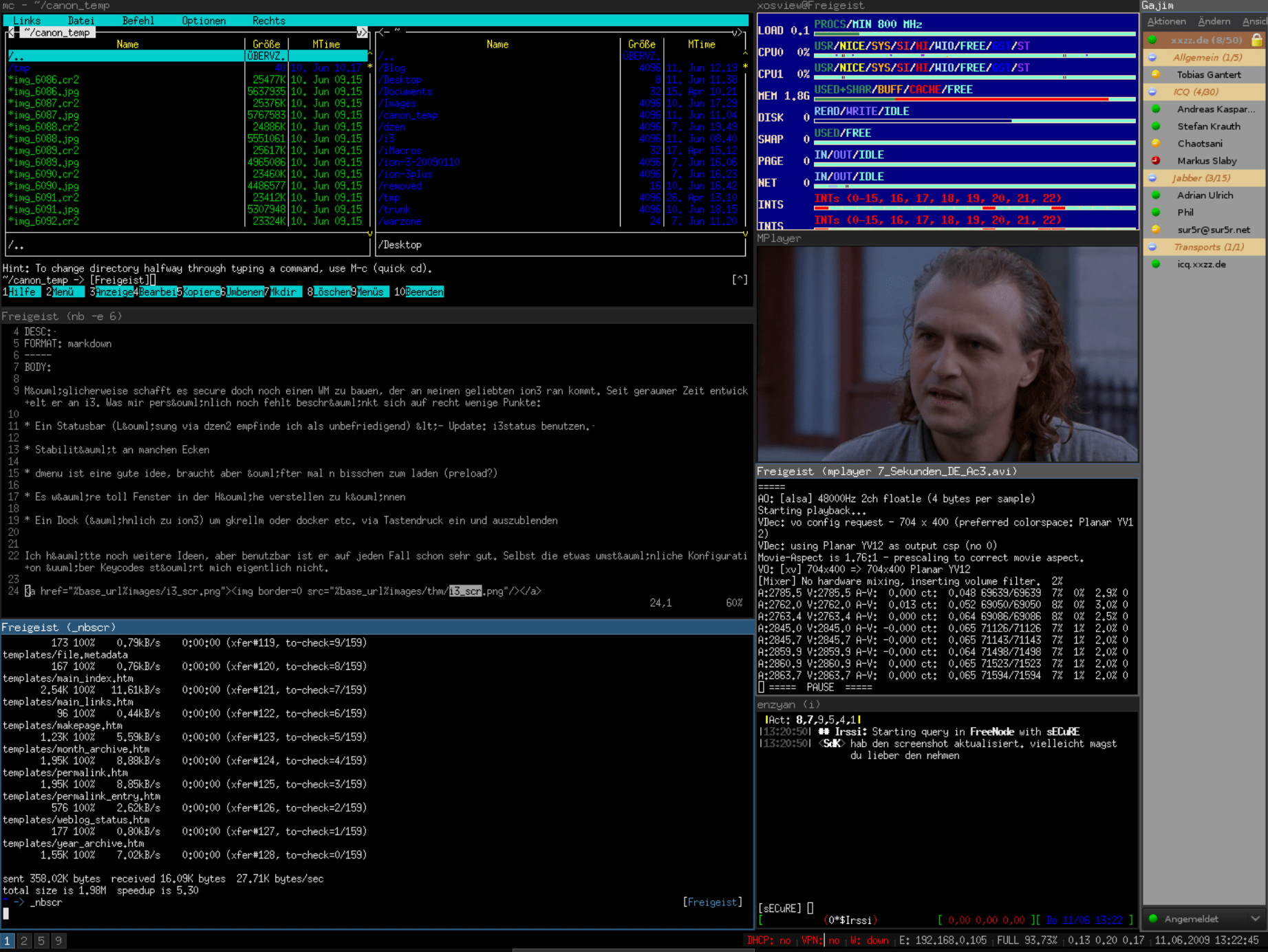
Task: Click the DHCP: no status bar entry
Action: [769, 940]
